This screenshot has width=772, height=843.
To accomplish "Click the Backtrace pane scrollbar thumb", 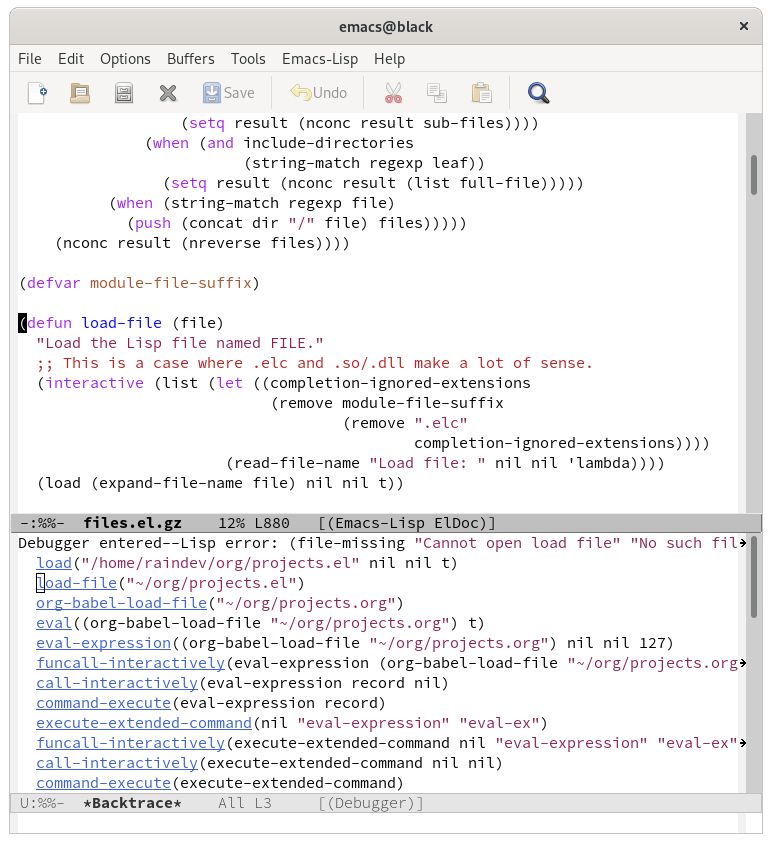I will (754, 577).
